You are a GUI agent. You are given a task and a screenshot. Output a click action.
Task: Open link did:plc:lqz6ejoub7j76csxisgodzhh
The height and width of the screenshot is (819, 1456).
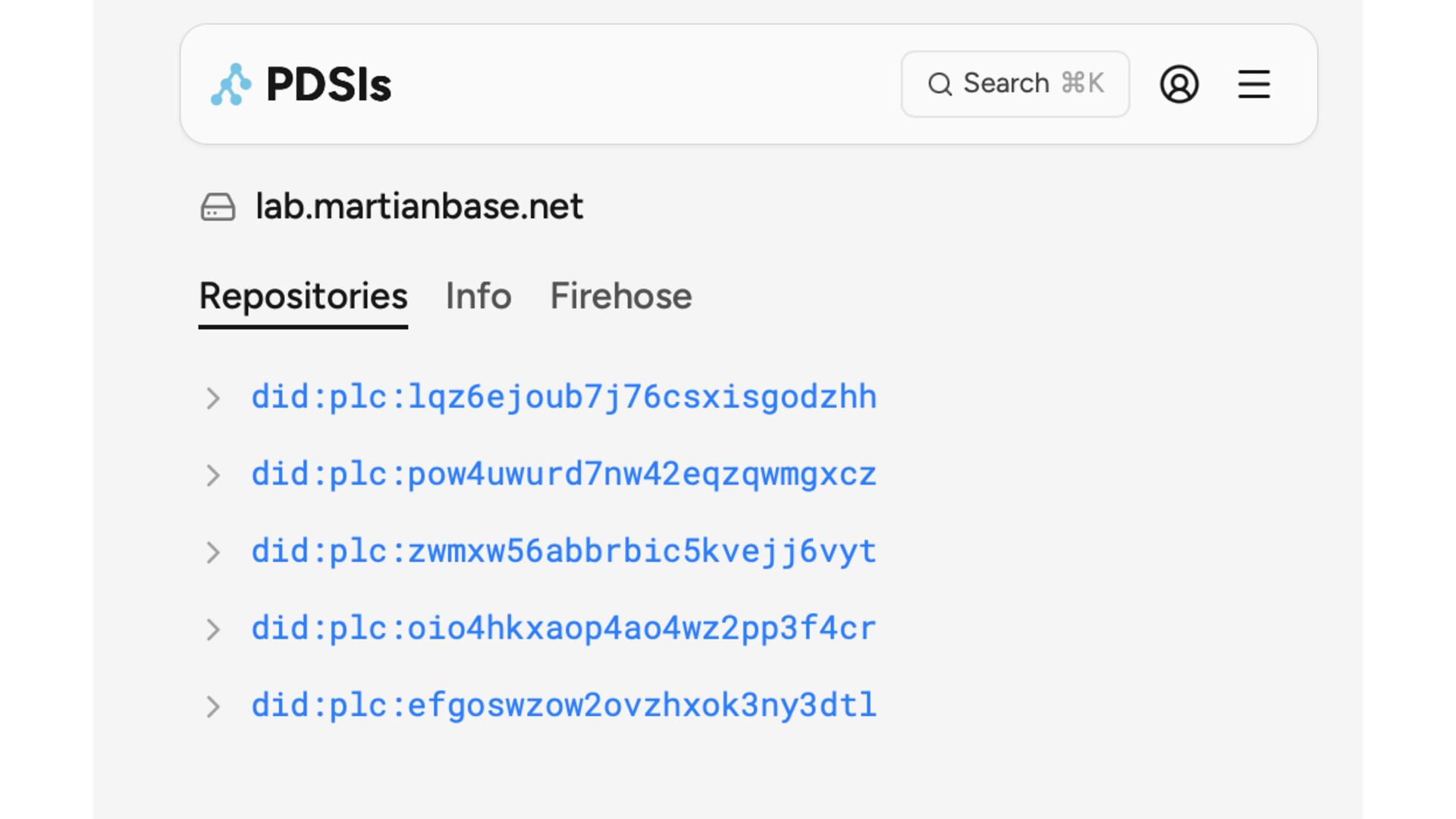[563, 397]
